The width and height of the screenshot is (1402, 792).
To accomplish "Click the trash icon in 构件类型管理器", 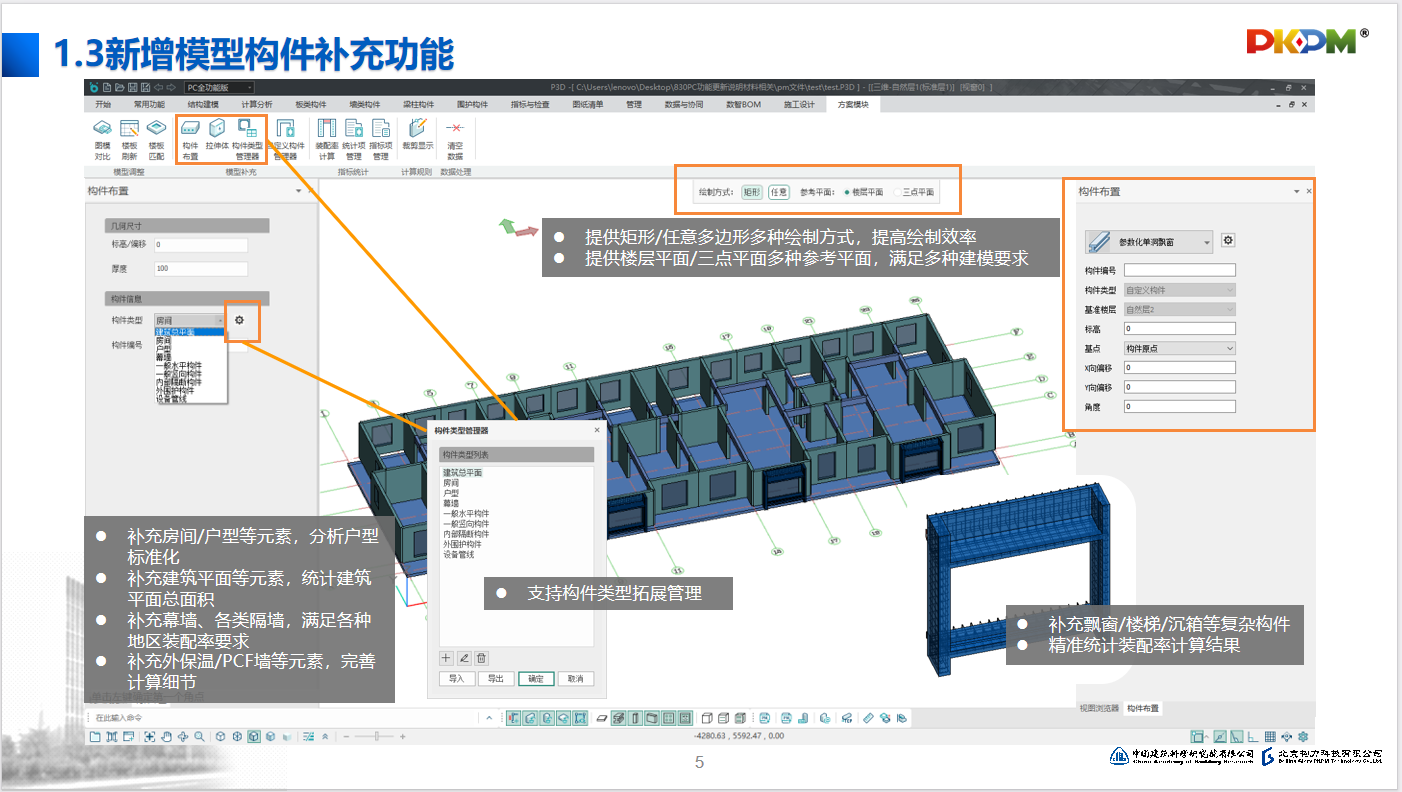I will tap(481, 658).
